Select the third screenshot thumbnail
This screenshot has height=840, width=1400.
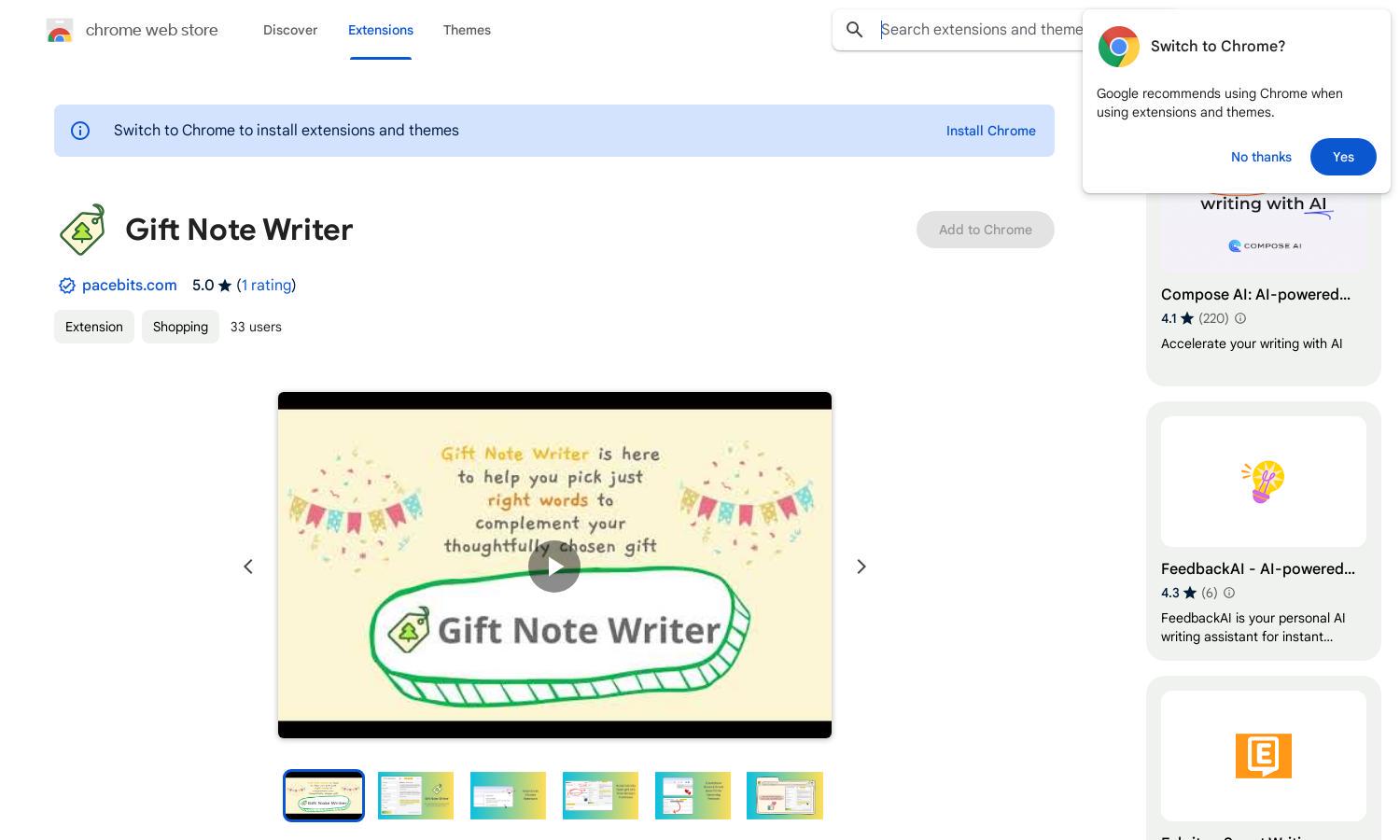tap(508, 796)
